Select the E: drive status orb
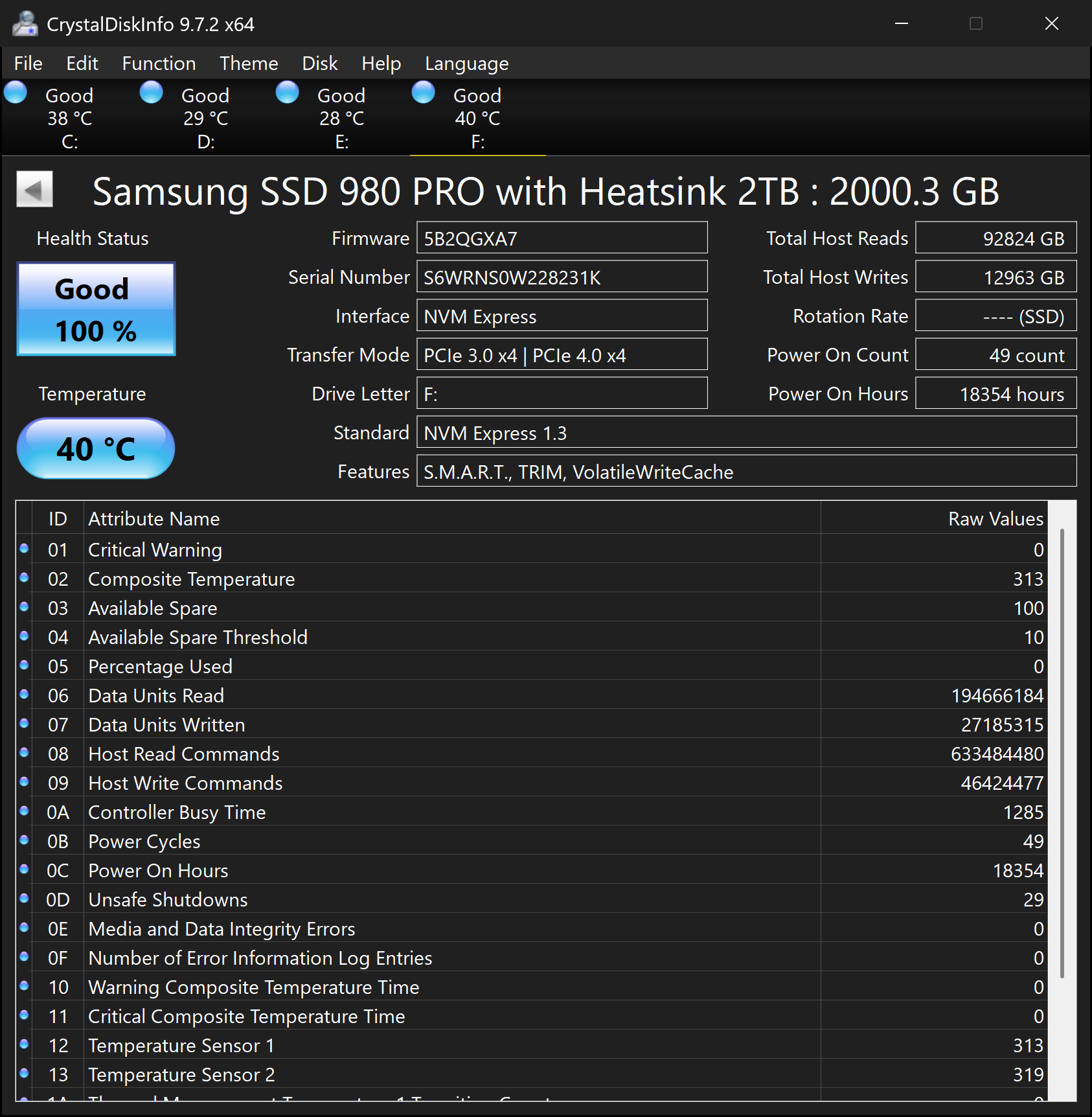1092x1117 pixels. [x=288, y=92]
